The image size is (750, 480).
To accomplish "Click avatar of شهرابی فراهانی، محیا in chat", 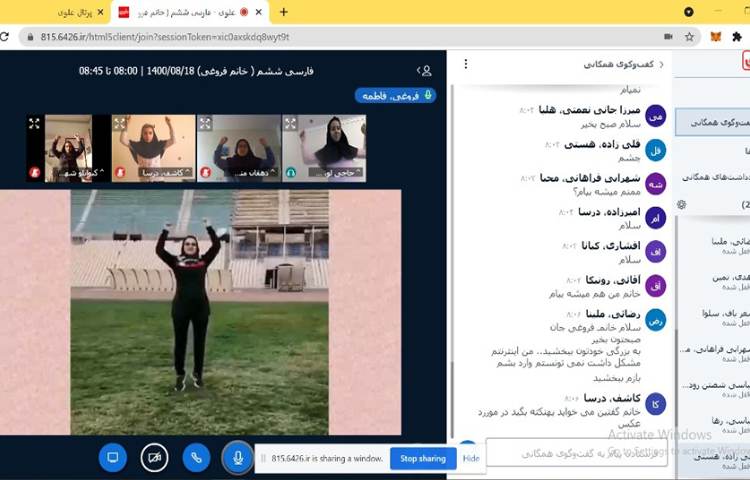I will pyautogui.click(x=655, y=184).
